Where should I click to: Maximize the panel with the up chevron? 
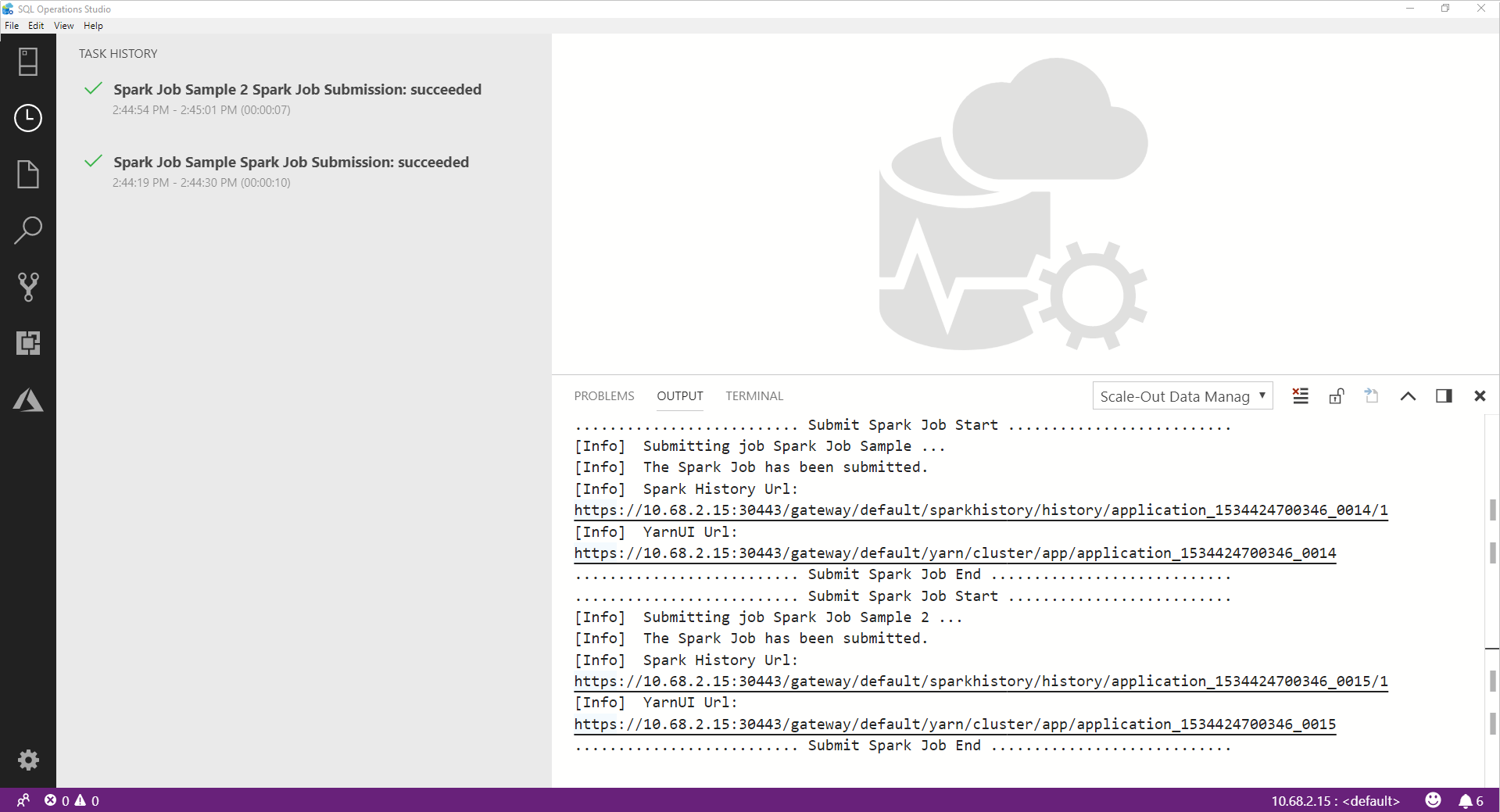click(1408, 396)
